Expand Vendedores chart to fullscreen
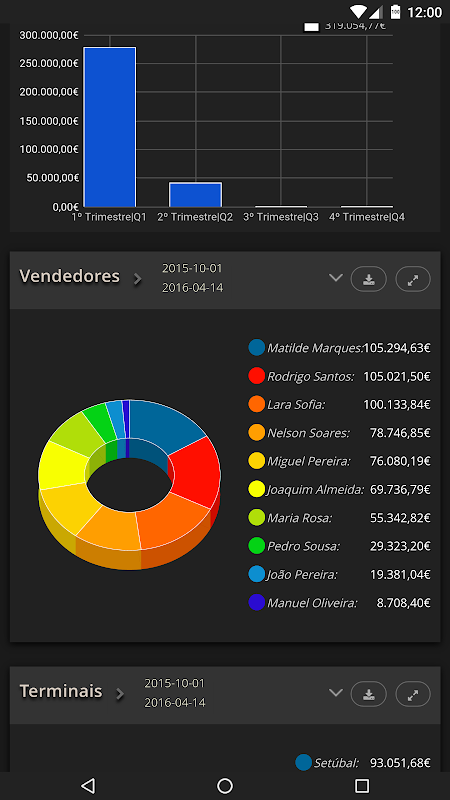 [413, 279]
